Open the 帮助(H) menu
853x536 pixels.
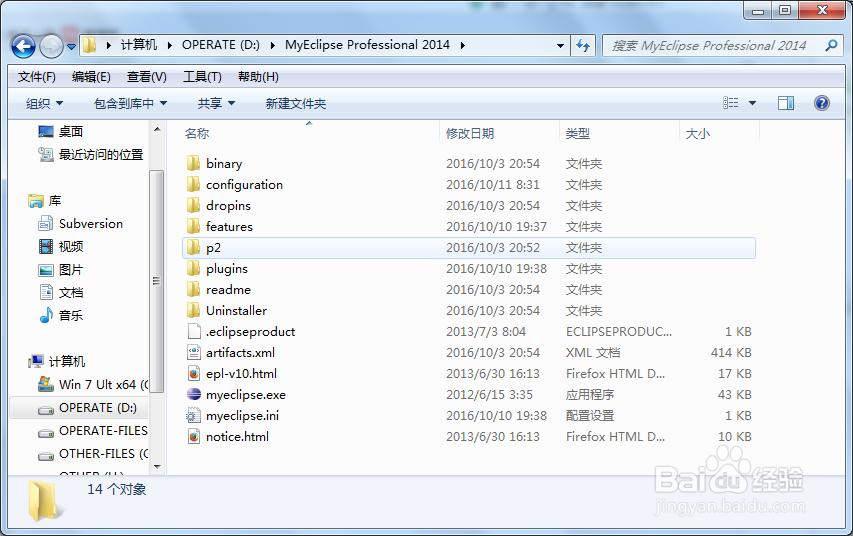258,77
